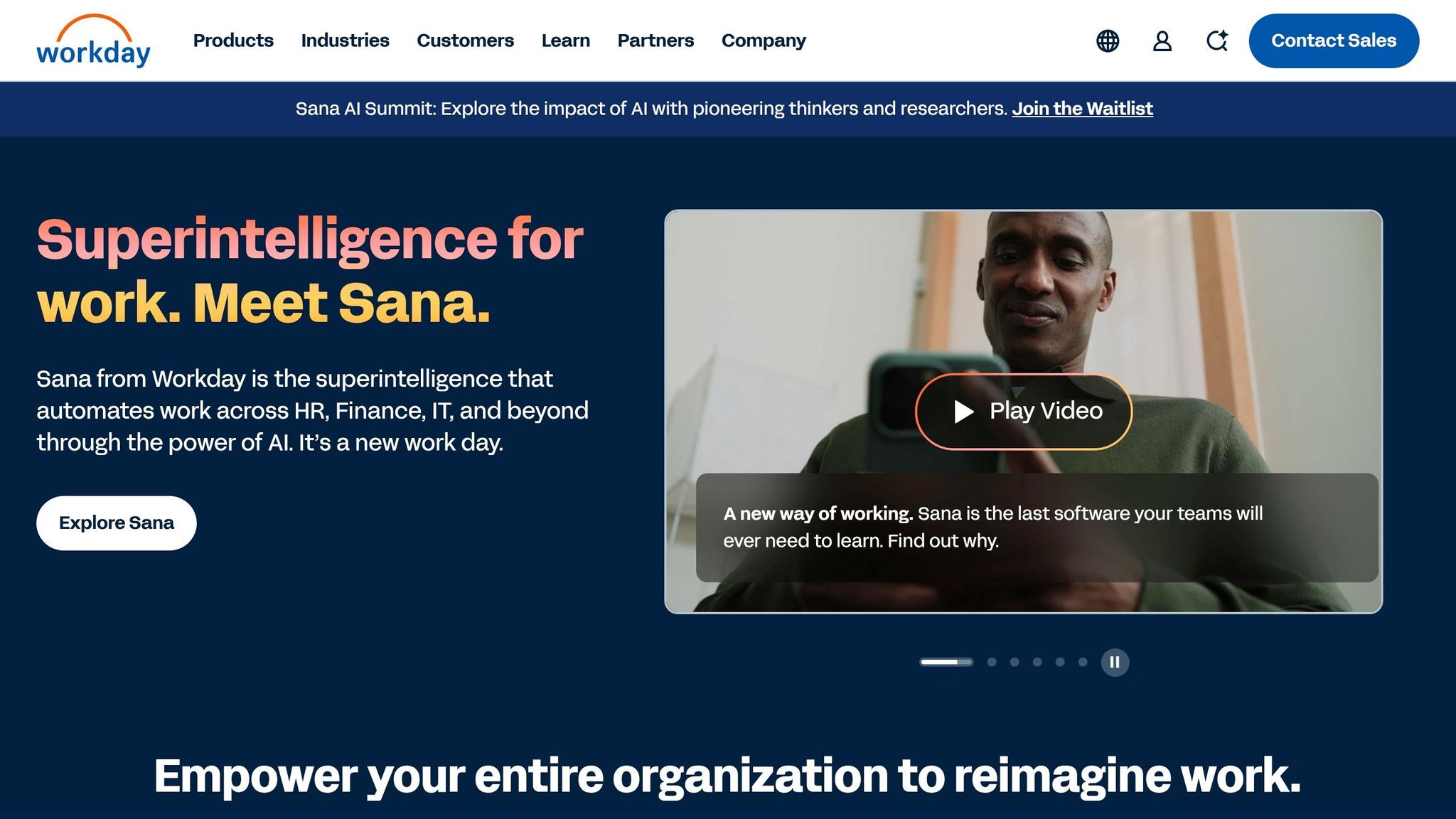This screenshot has height=819, width=1456.
Task: Go to third carousel slide dot
Action: point(1015,662)
